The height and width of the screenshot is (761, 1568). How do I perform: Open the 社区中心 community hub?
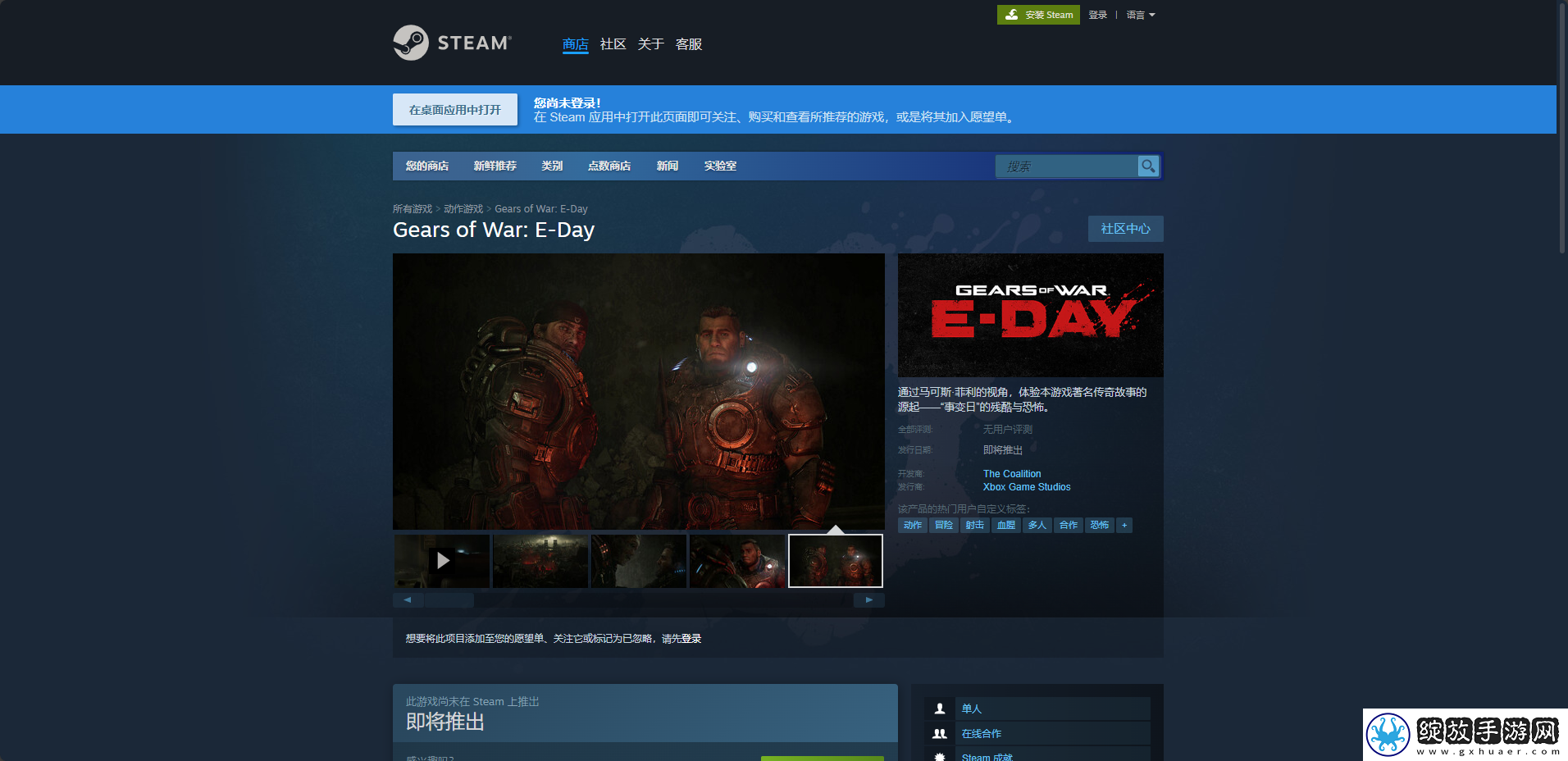(1126, 229)
